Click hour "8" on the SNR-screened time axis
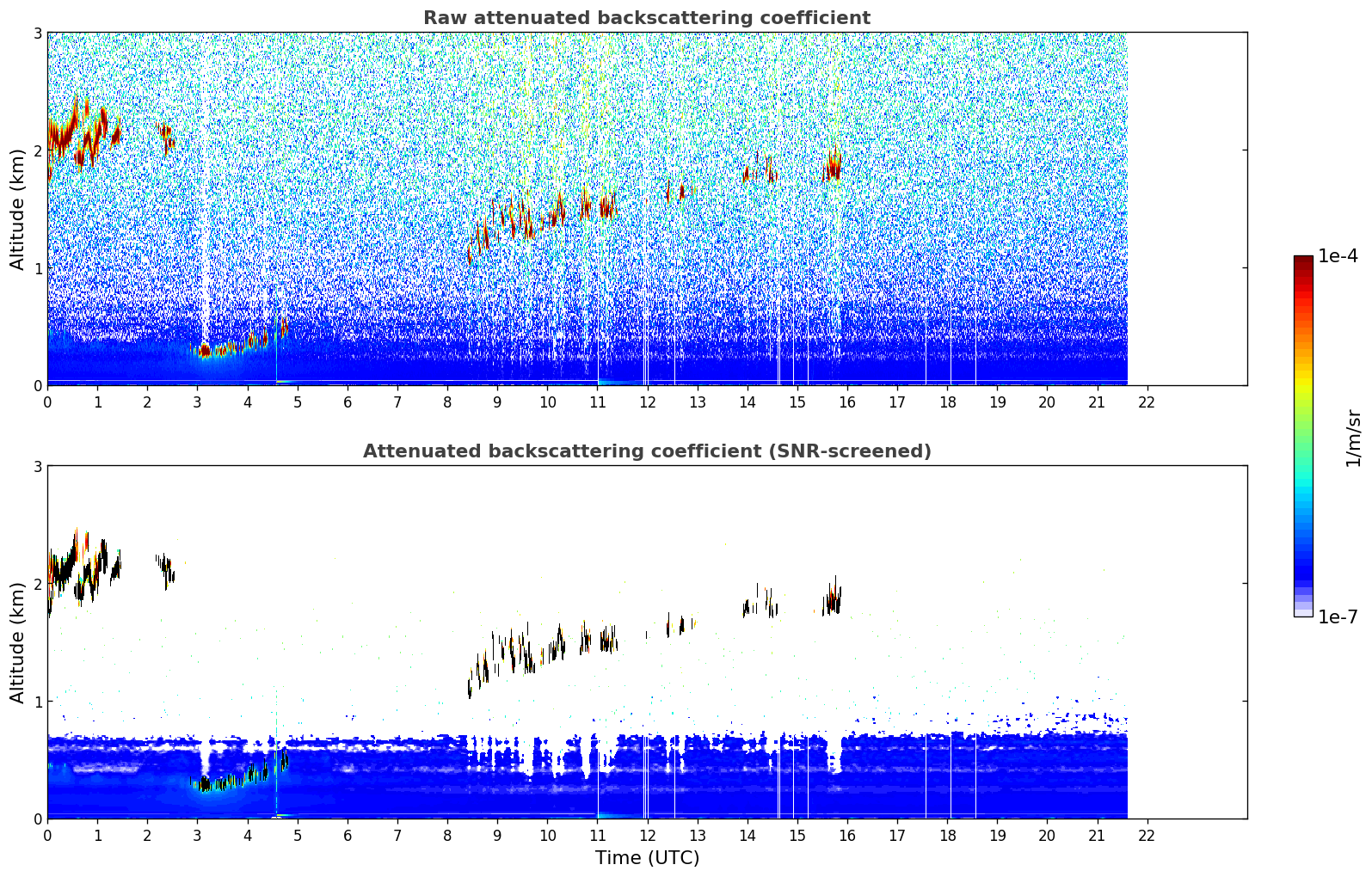Screen dimensions: 1372x877 (447, 835)
